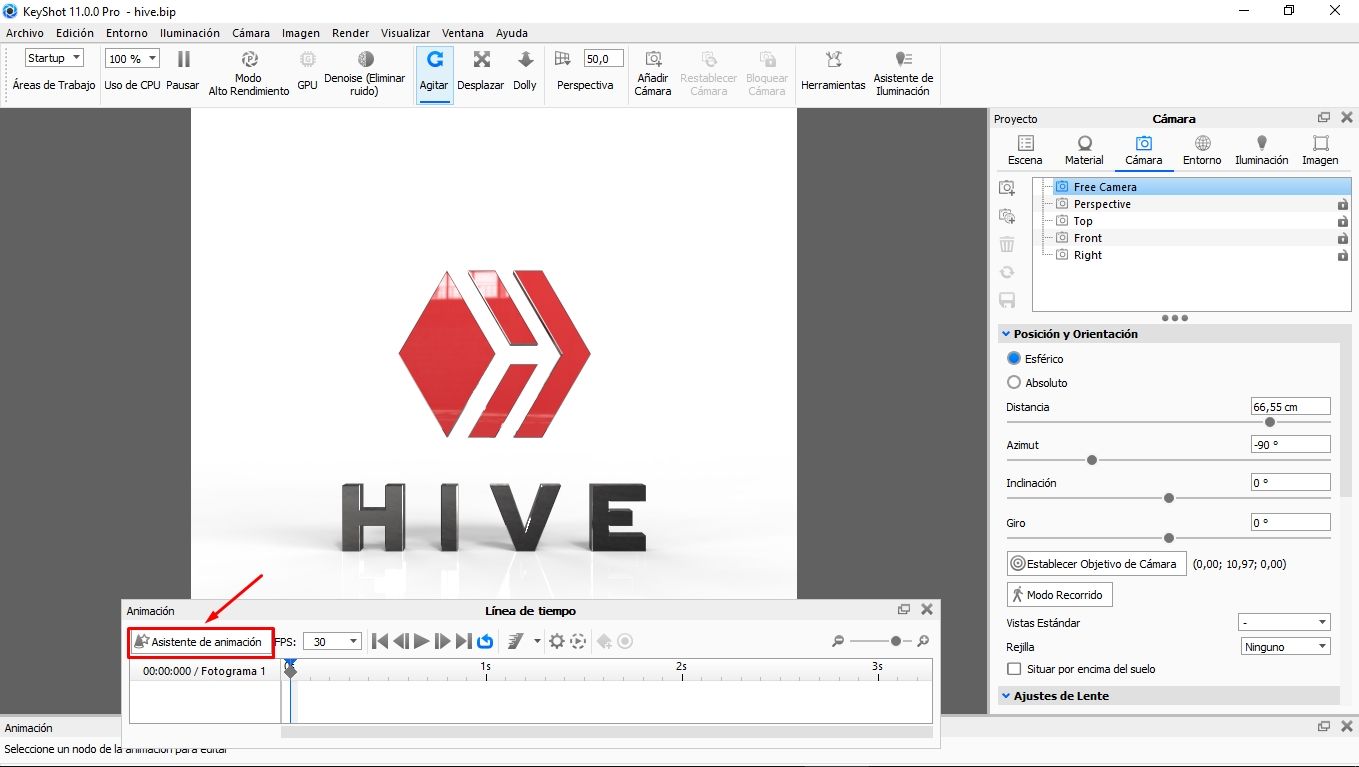Select the Esférico radio button
1359x767 pixels.
coord(1014,358)
